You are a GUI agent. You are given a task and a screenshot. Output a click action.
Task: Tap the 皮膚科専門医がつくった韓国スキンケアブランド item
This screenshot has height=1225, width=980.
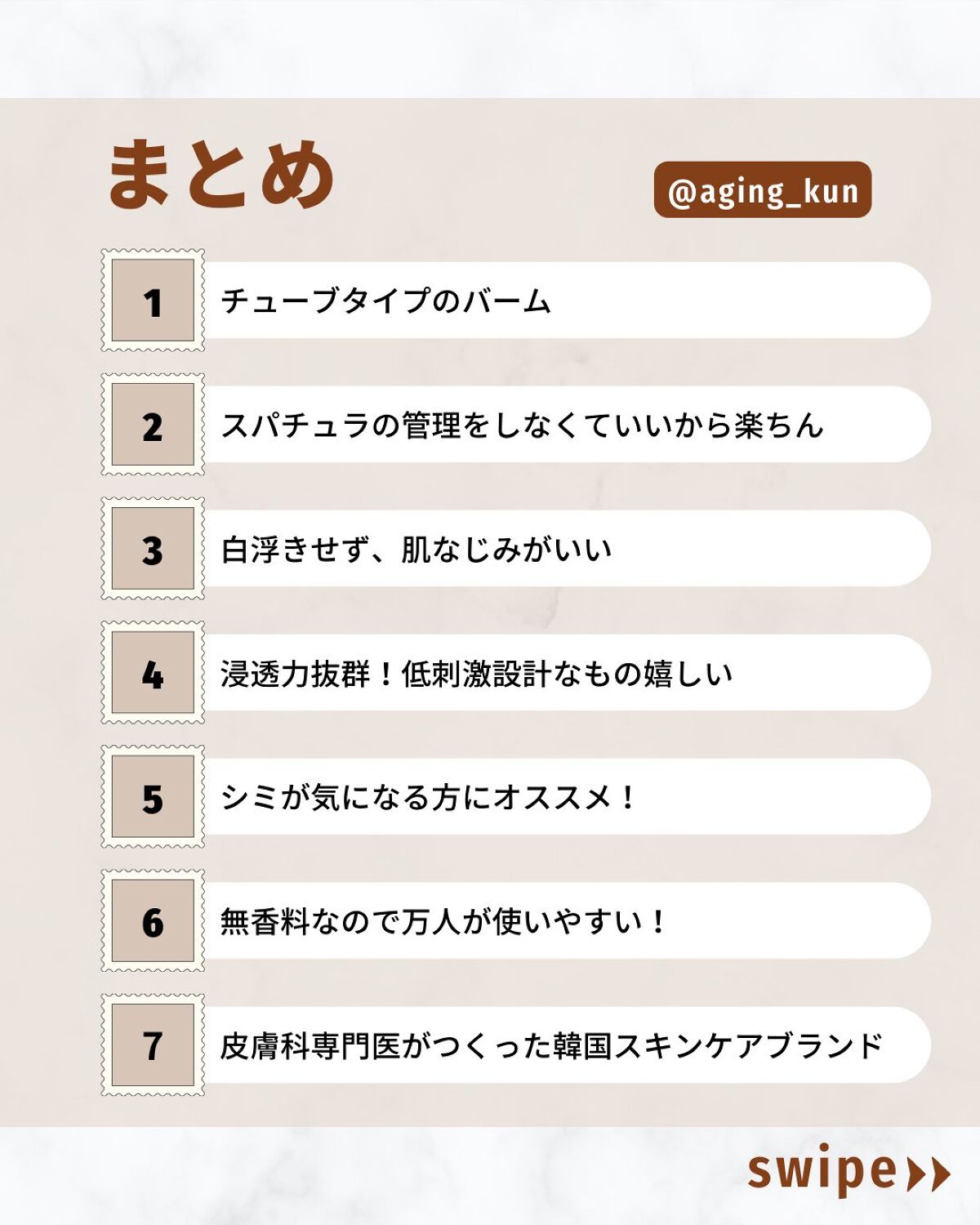tap(563, 1045)
